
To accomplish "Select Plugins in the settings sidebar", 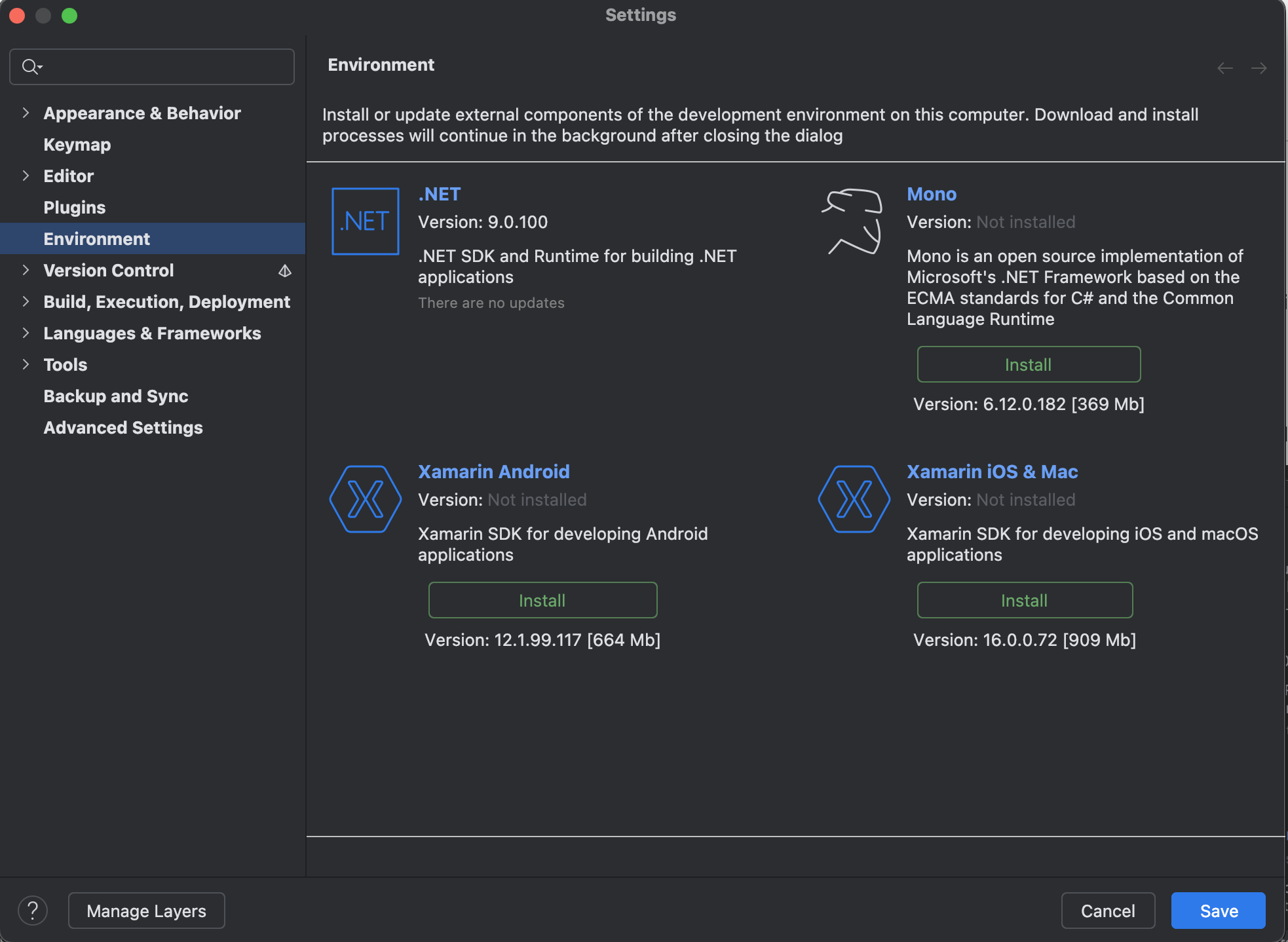I will tap(75, 208).
